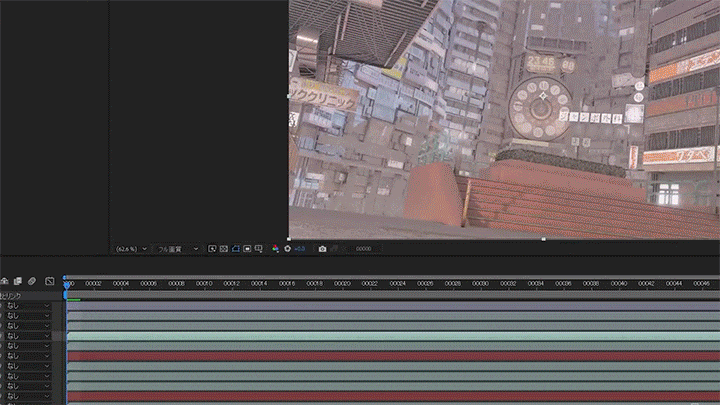Click the 00000 preview time field
Screen dimensions: 720x405
tap(363, 249)
